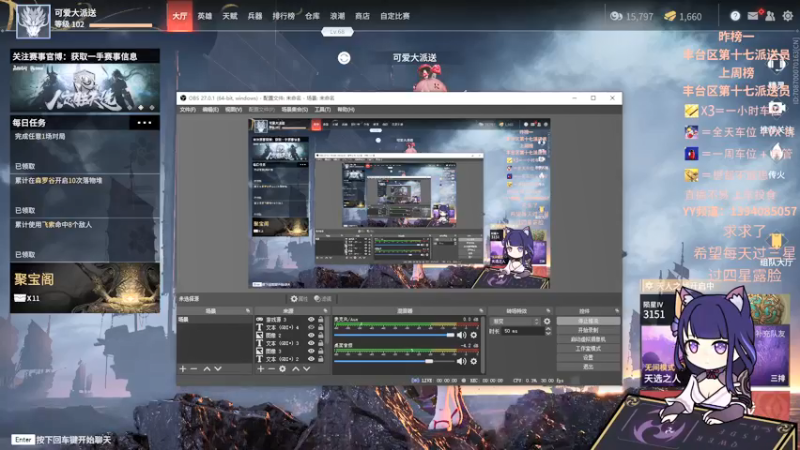This screenshot has width=800, height=450.
Task: Open 场景集合(S) menu in OBS
Action: pyautogui.click(x=294, y=110)
